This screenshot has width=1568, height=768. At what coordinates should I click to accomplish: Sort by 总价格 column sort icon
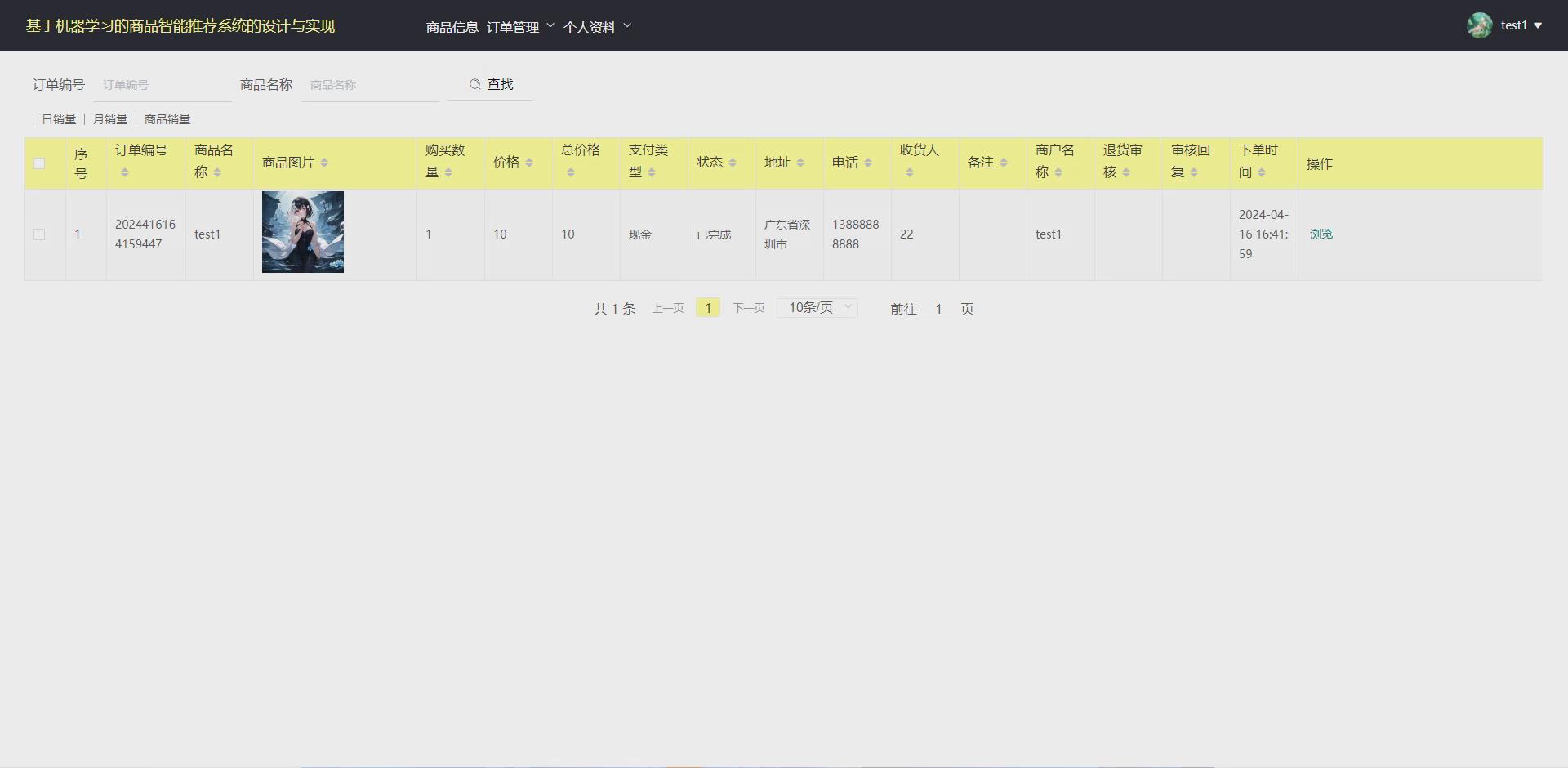pos(571,172)
